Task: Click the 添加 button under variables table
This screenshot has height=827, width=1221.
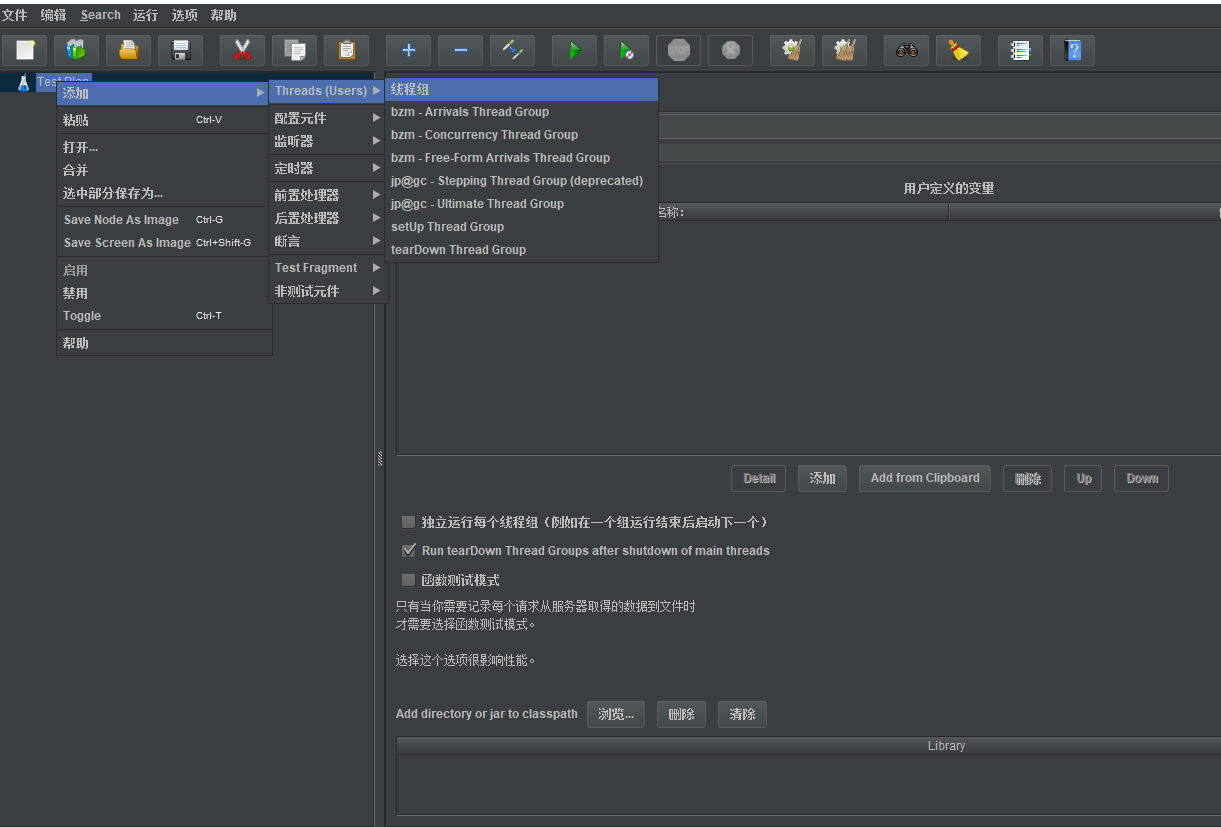Action: [x=823, y=478]
